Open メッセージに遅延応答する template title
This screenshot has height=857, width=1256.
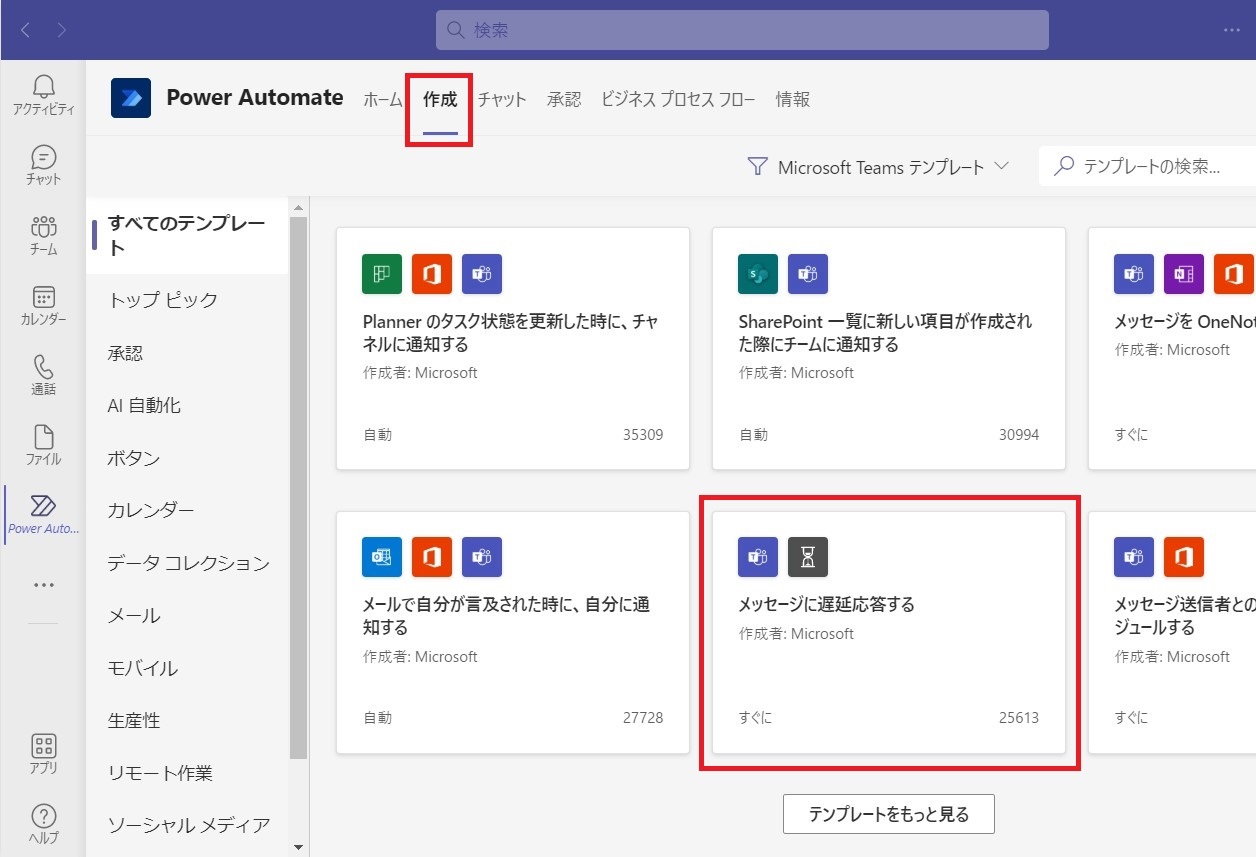click(826, 605)
